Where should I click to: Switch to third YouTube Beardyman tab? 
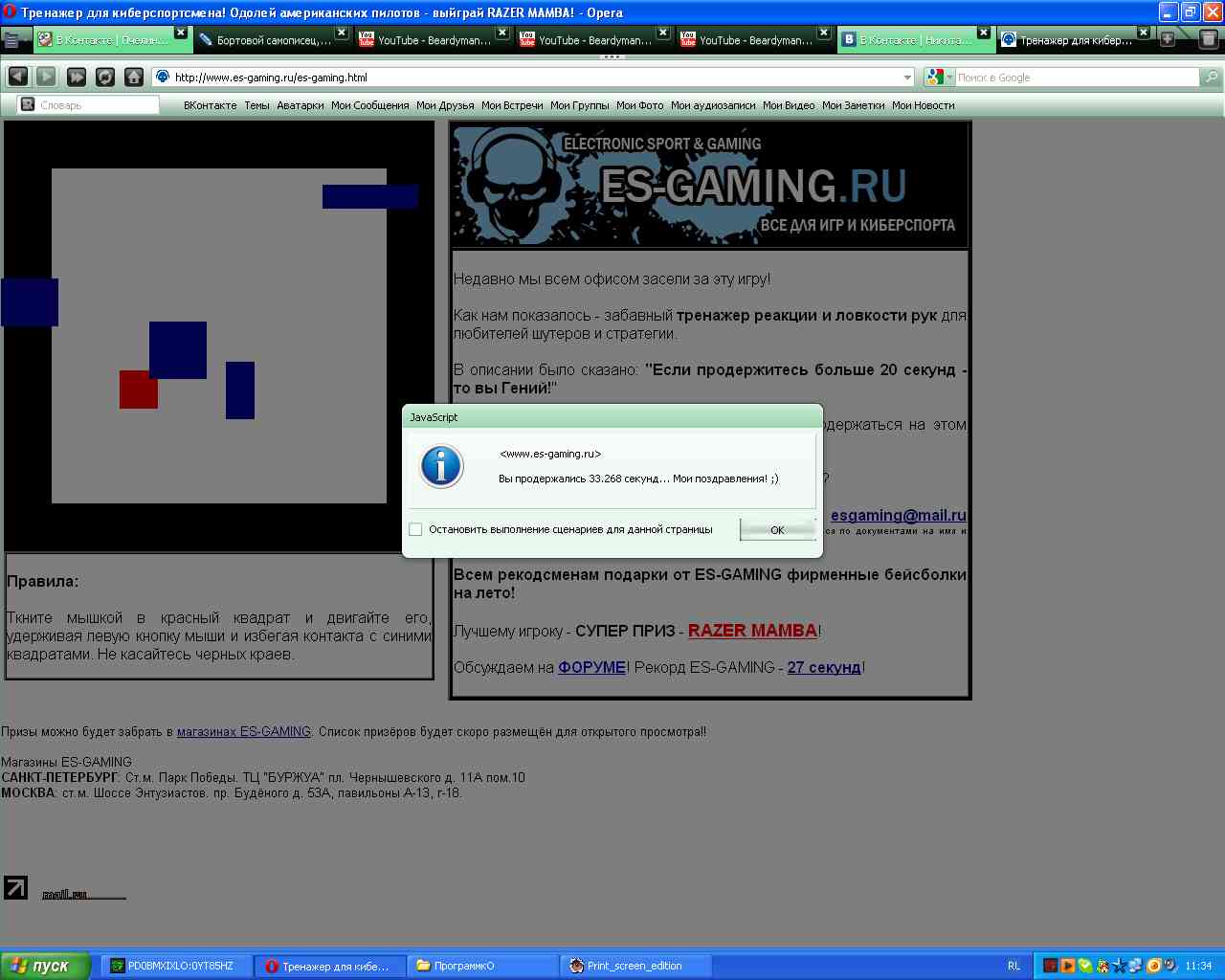pyautogui.click(x=756, y=40)
